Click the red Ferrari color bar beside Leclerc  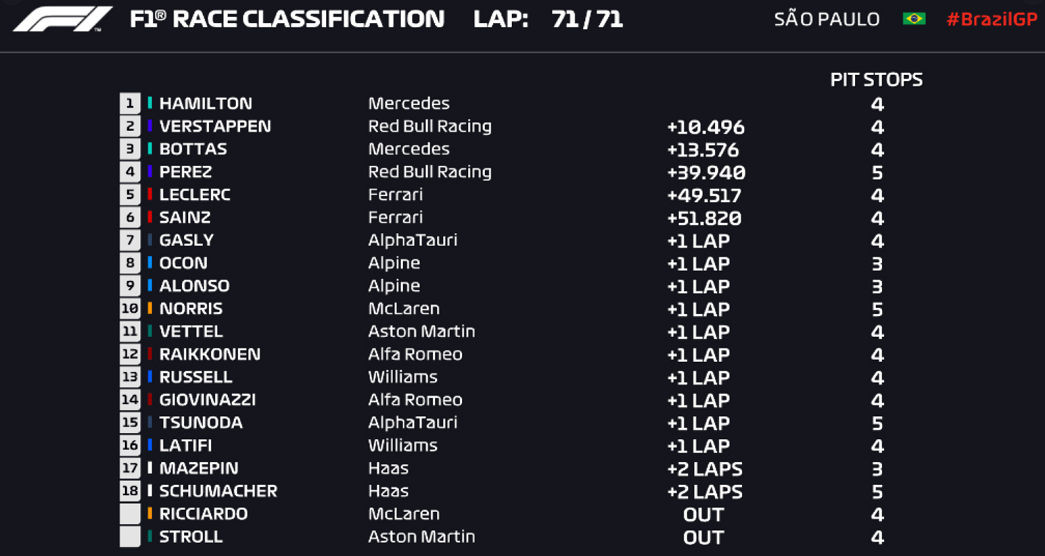coord(150,195)
